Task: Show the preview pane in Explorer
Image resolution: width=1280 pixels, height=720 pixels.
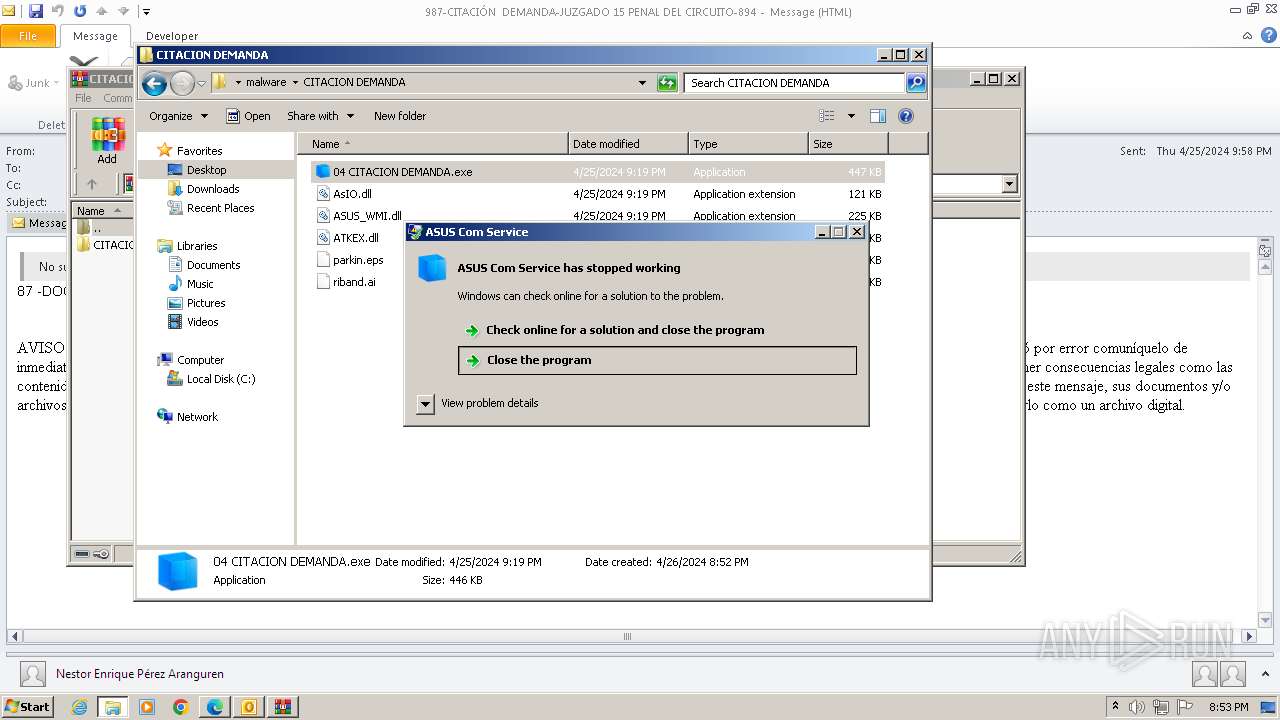Action: [x=877, y=116]
